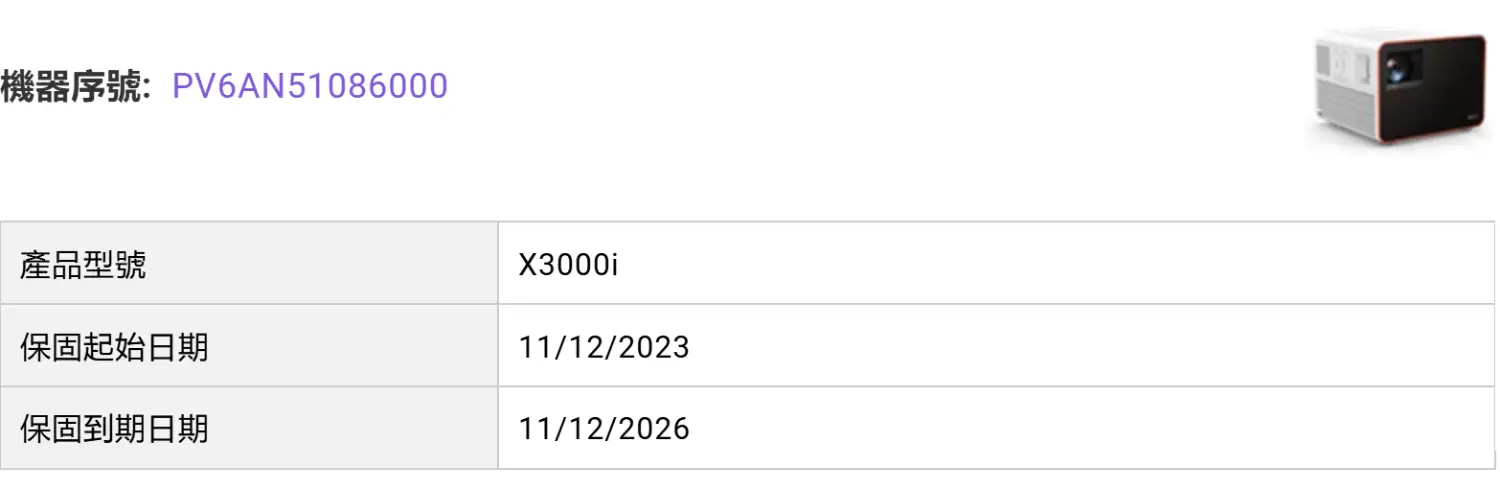Click the projector lens in the product image

[1398, 71]
